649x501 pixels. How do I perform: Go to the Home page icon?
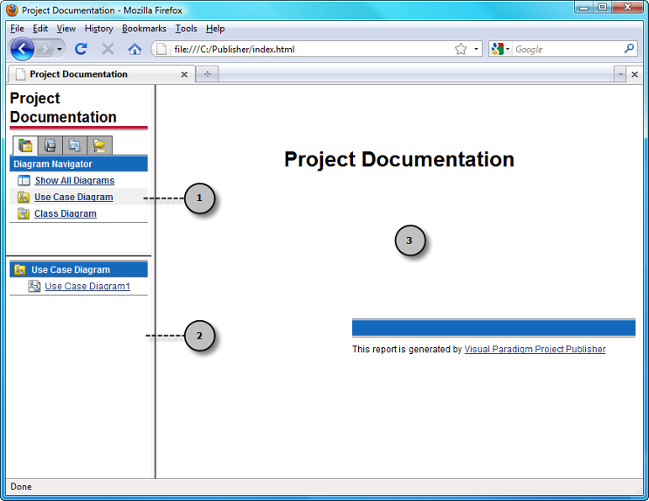tap(135, 49)
